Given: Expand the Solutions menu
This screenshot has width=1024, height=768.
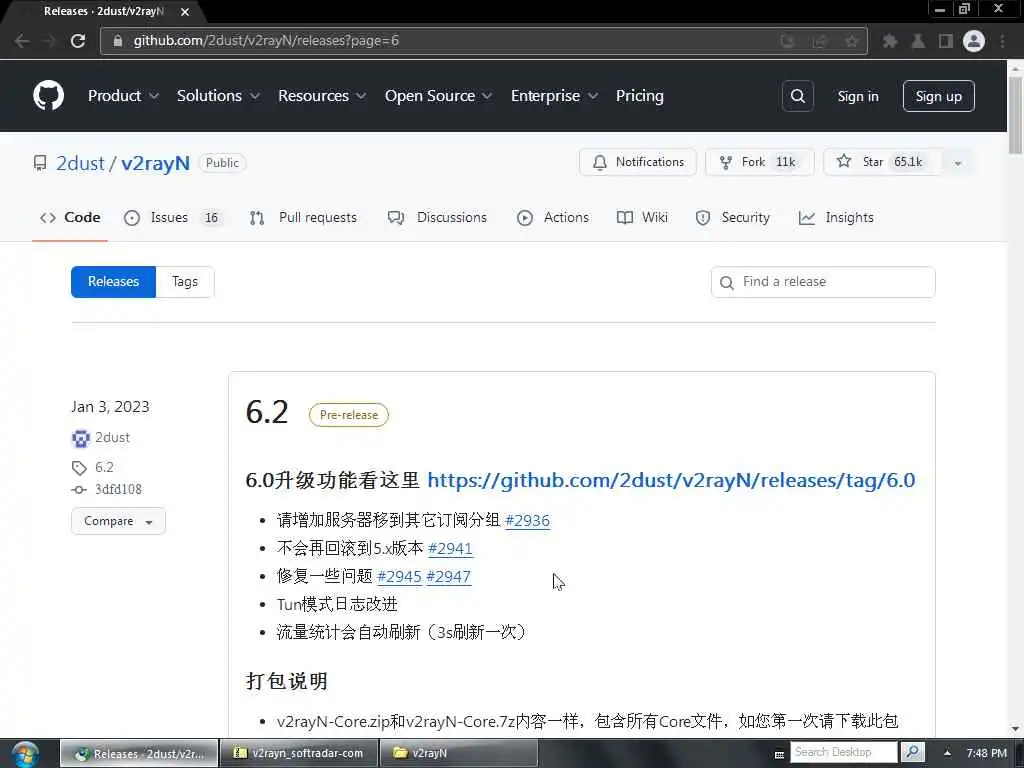Looking at the screenshot, I should [x=218, y=96].
